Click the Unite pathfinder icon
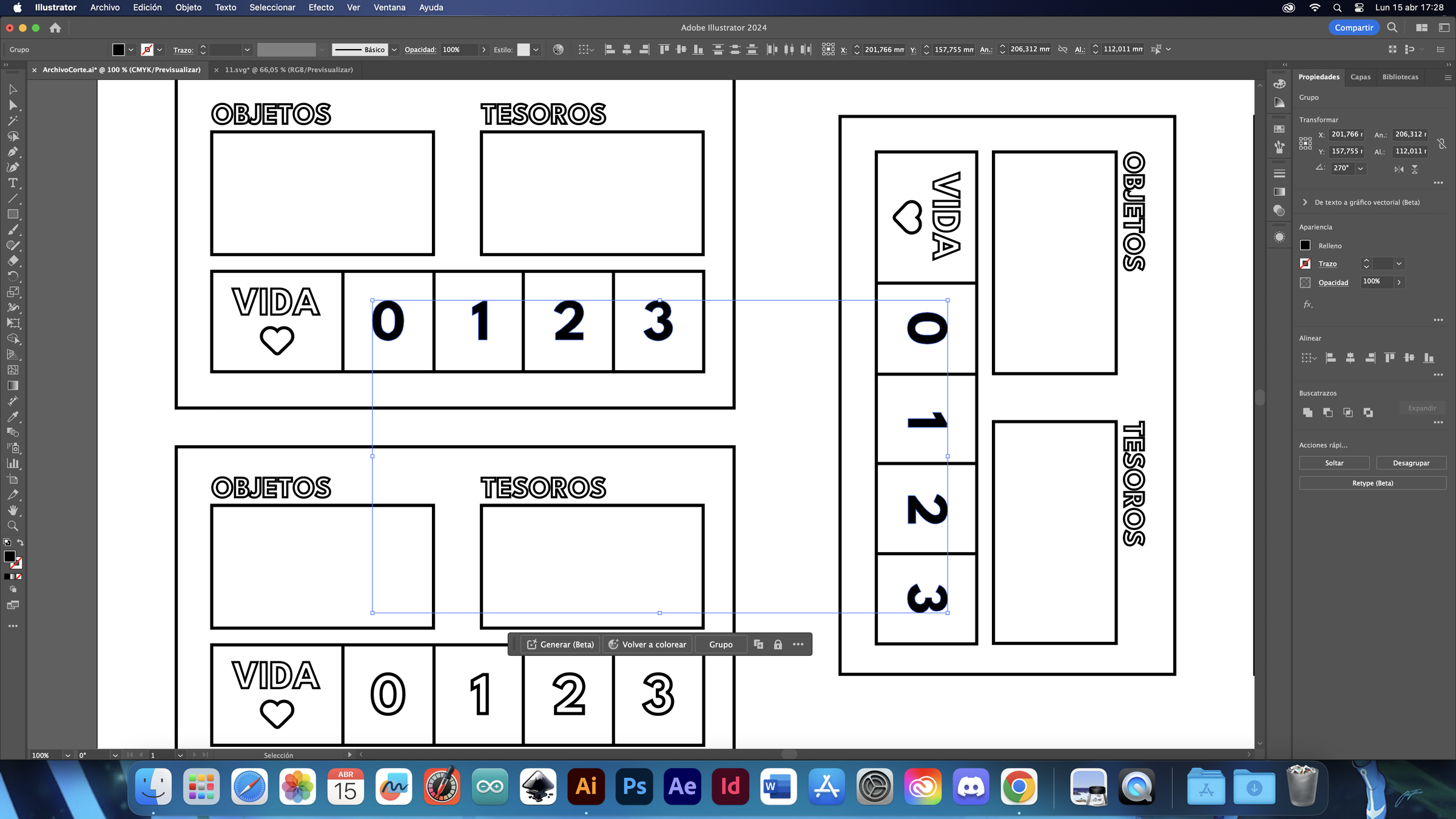1456x819 pixels. click(x=1307, y=413)
